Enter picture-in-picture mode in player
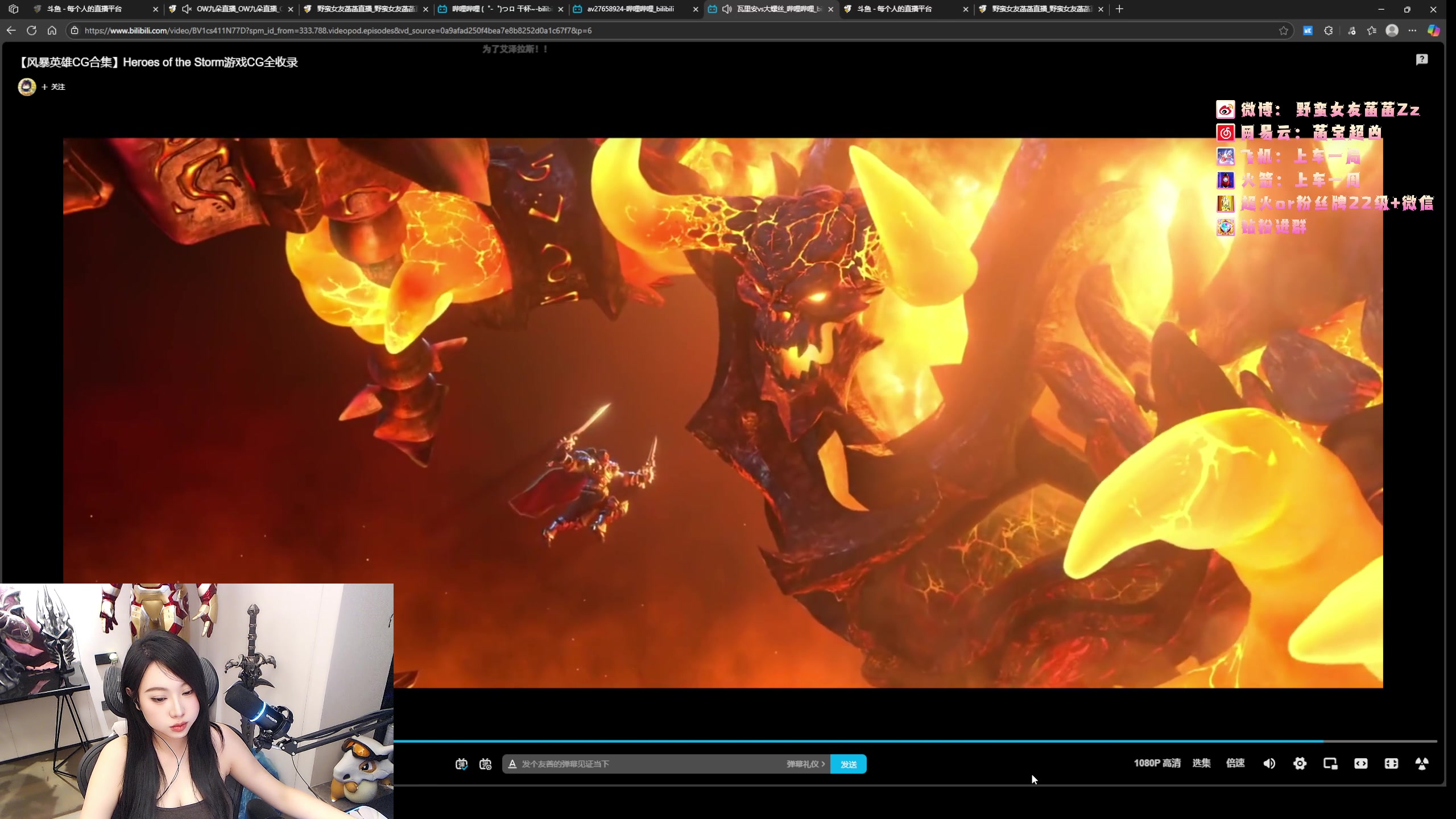This screenshot has height=819, width=1456. click(1330, 764)
